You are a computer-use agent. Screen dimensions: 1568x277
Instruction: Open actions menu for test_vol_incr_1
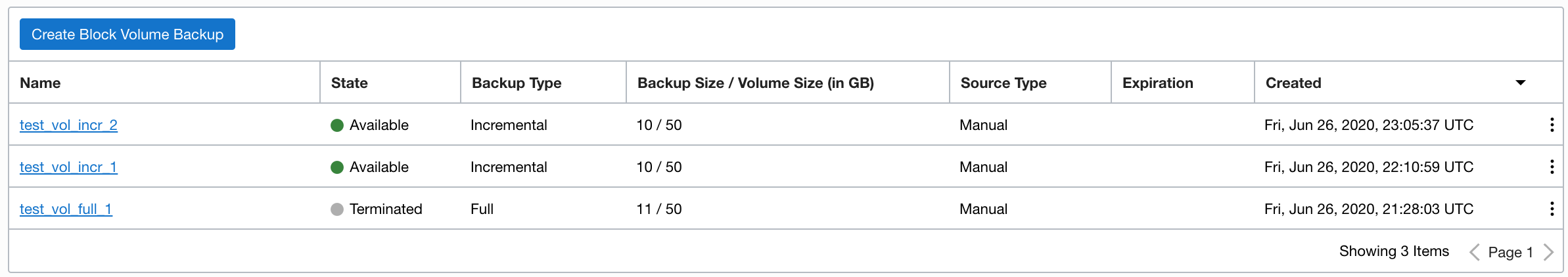[x=1552, y=167]
